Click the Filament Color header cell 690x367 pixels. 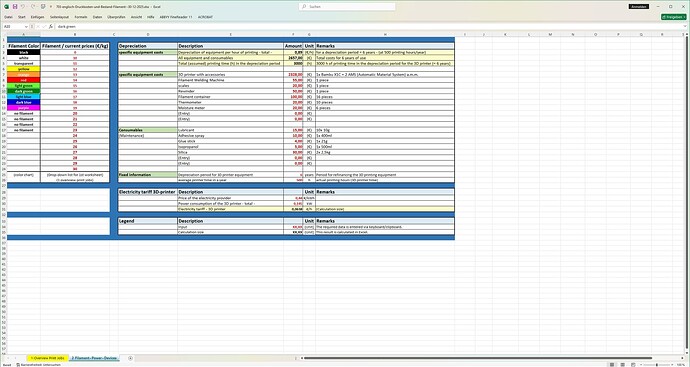pyautogui.click(x=24, y=46)
